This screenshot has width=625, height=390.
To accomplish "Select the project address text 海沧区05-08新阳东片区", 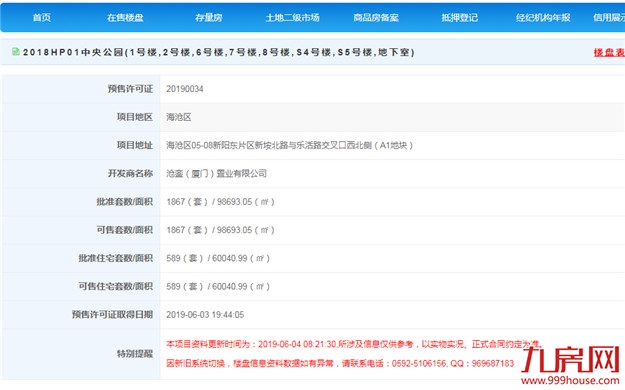I will pos(289,146).
